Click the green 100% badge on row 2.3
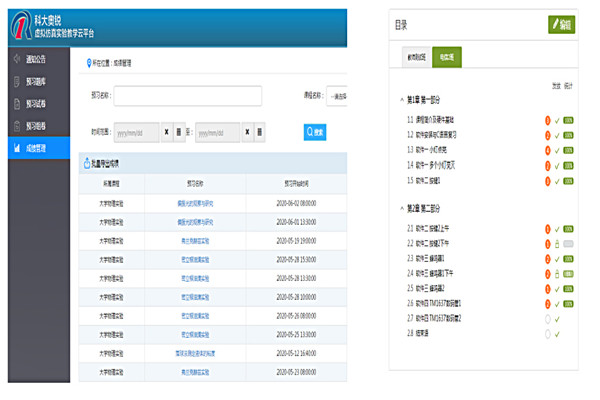 568,259
